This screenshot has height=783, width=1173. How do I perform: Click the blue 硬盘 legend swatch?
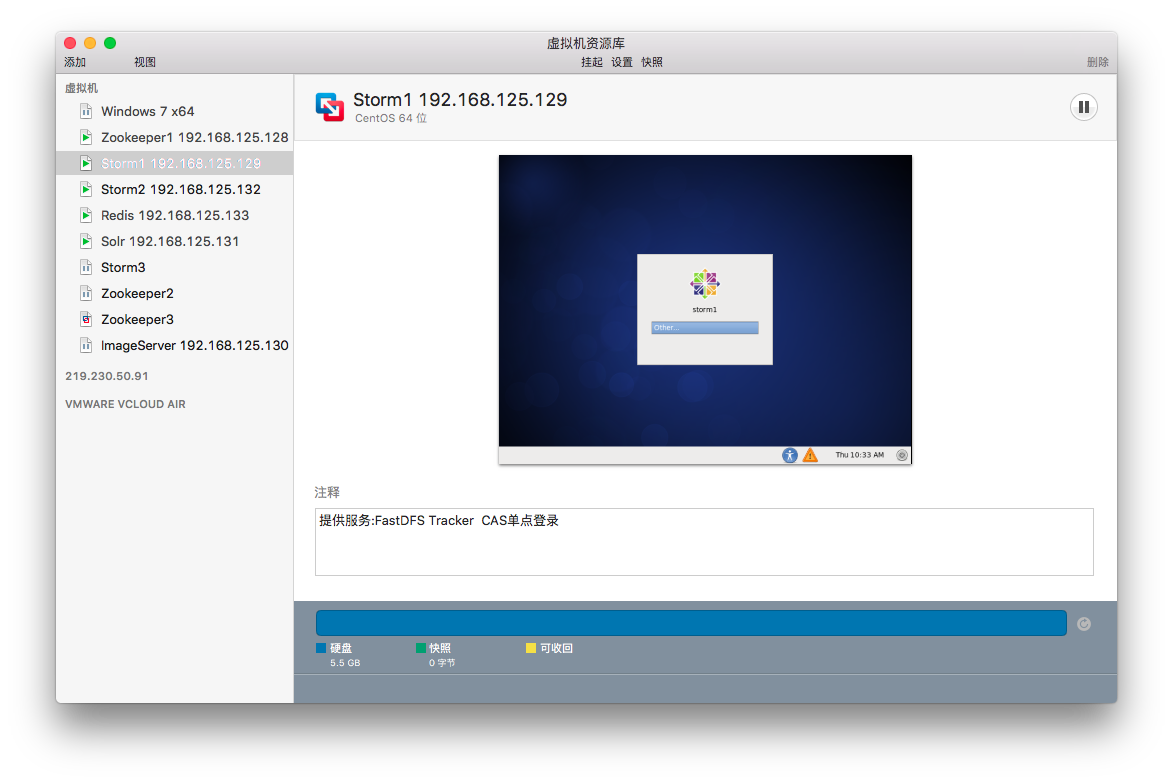[x=321, y=648]
